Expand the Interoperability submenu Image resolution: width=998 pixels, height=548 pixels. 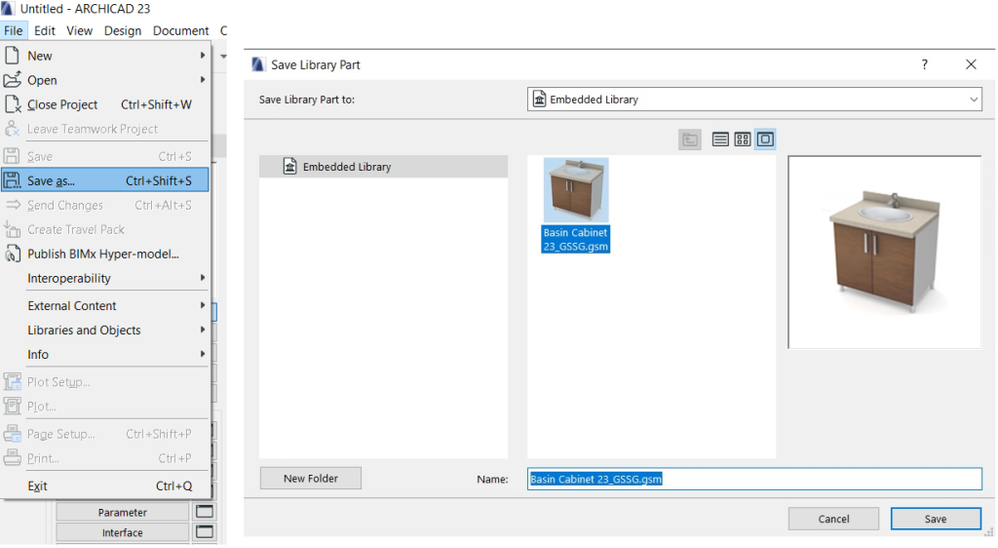pos(106,278)
